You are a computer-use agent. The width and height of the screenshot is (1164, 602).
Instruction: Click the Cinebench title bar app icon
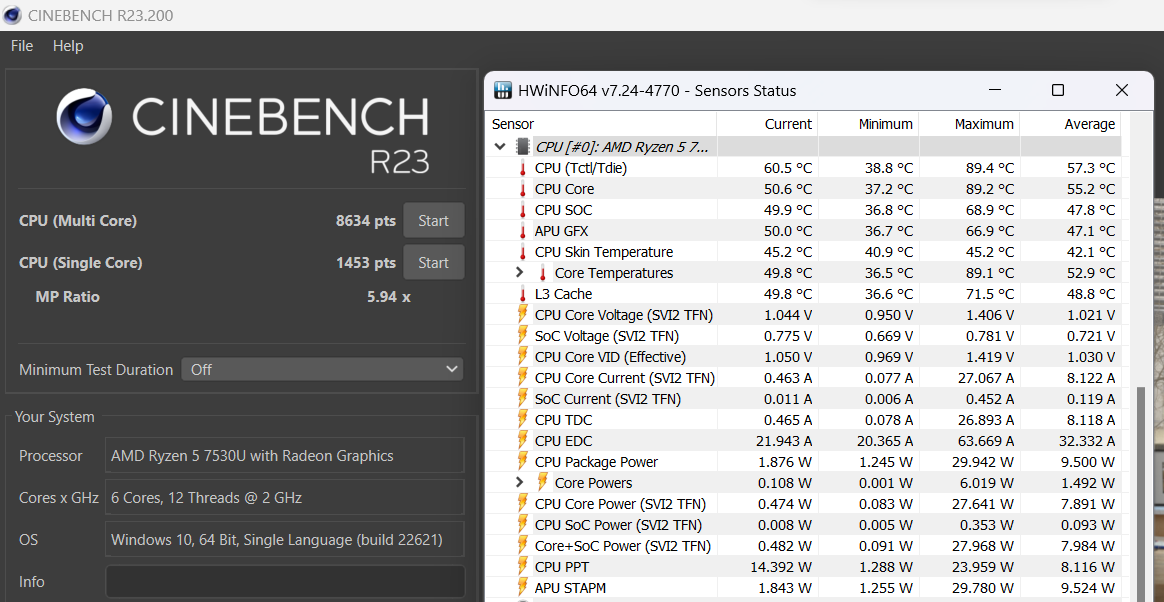12,15
